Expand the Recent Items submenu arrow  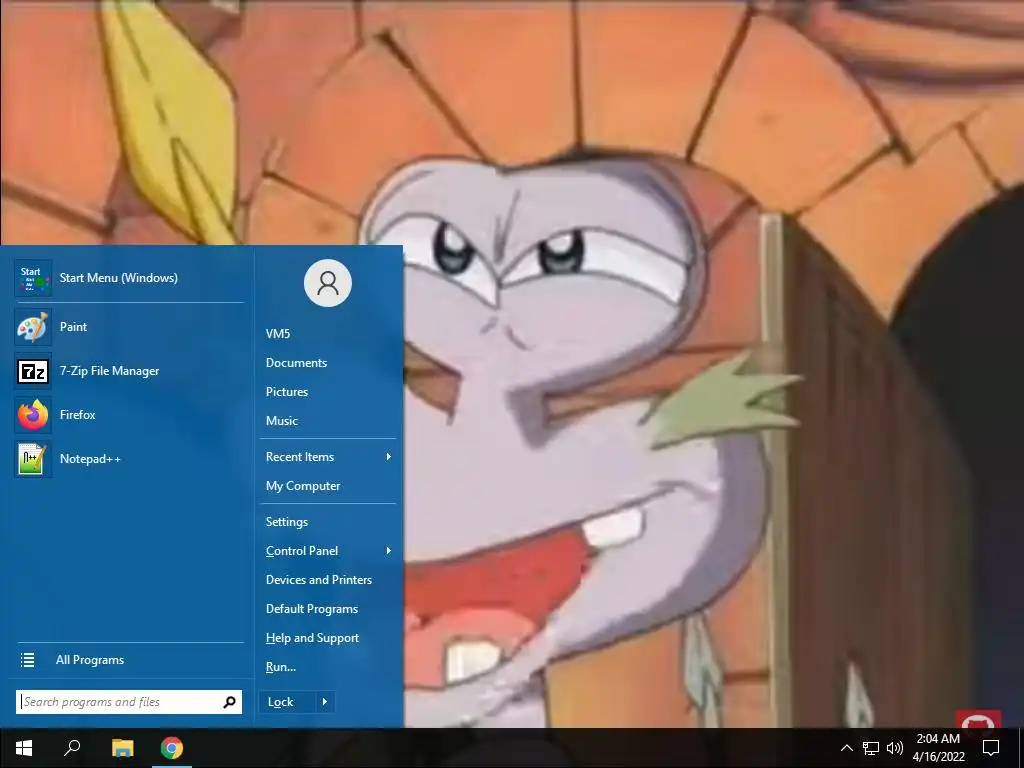coord(389,457)
